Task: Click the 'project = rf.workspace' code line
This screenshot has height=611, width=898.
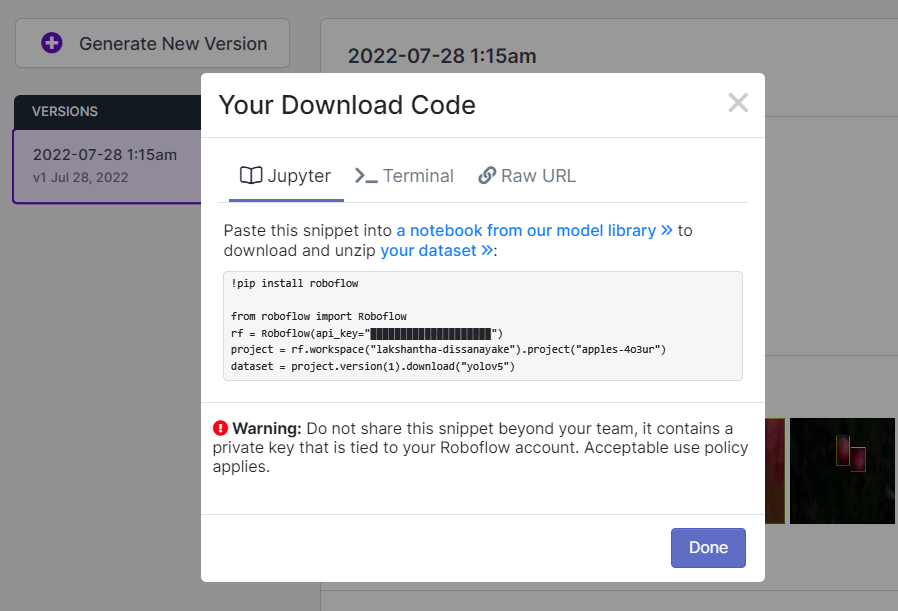Action: pos(448,349)
